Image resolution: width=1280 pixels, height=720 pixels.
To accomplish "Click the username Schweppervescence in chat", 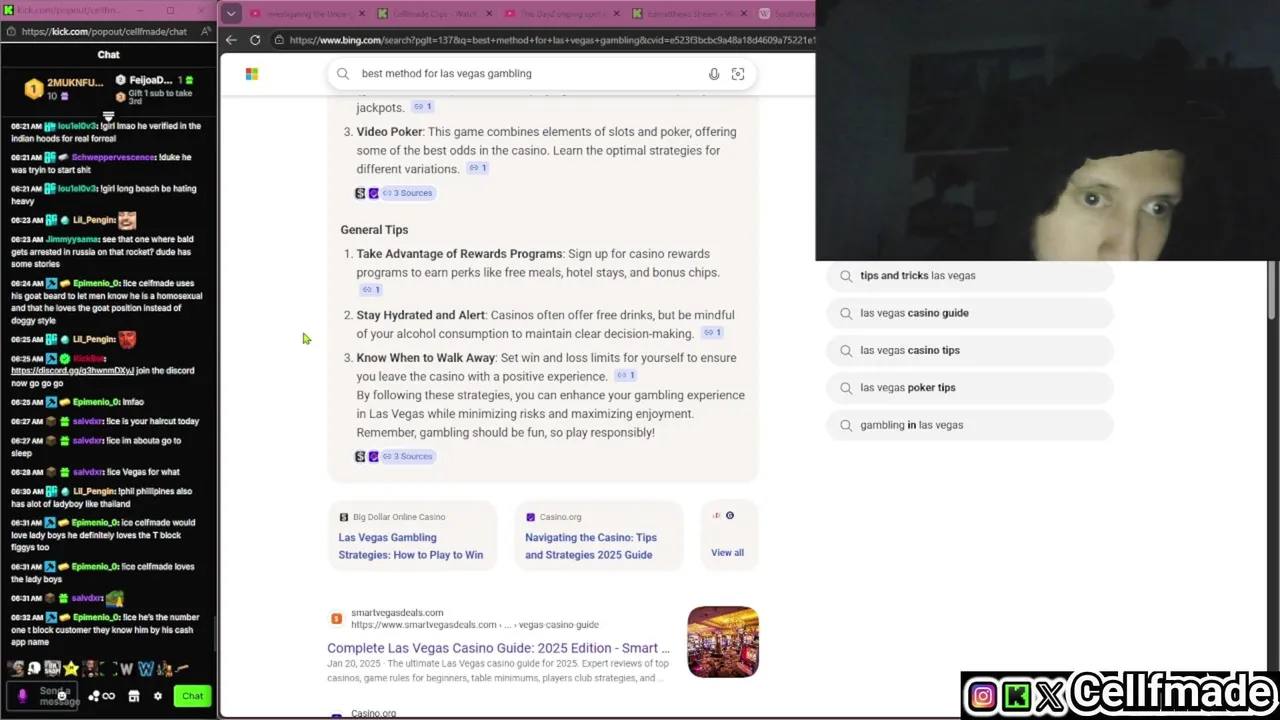I will coord(114,158).
